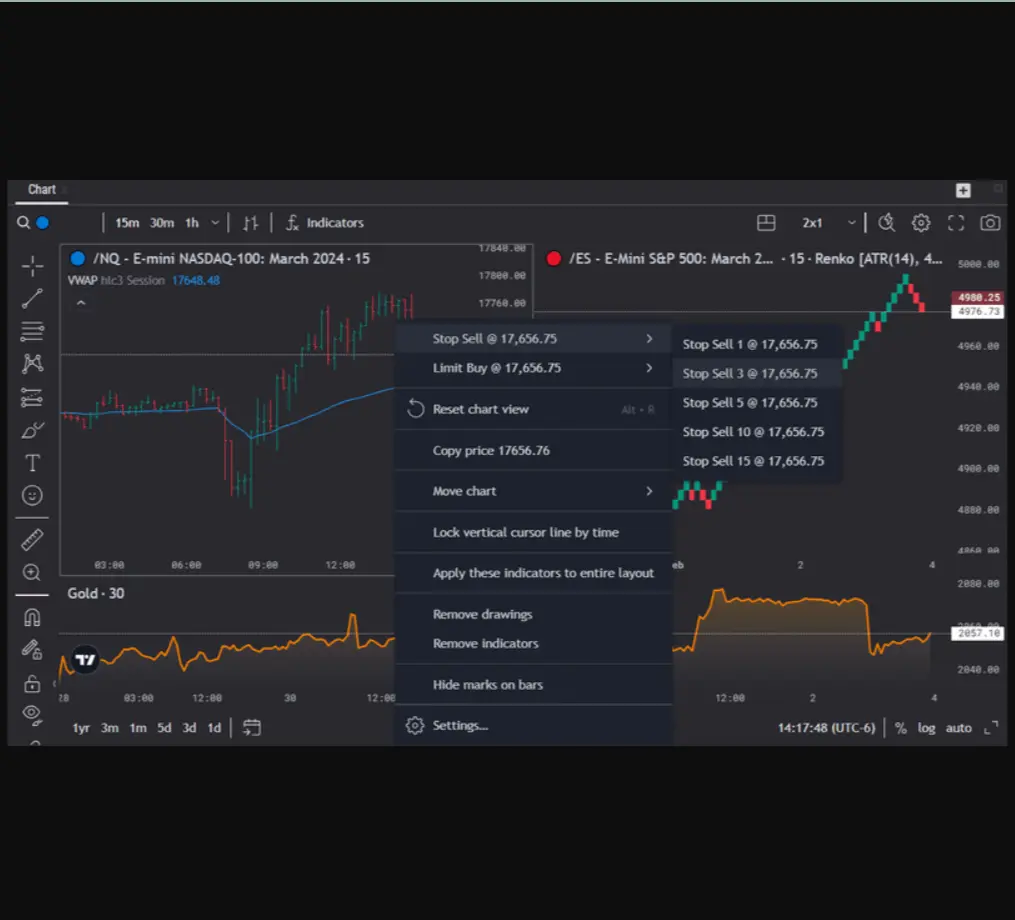1015x920 pixels.
Task: Open the Fibonacci retracement tool
Action: click(32, 330)
